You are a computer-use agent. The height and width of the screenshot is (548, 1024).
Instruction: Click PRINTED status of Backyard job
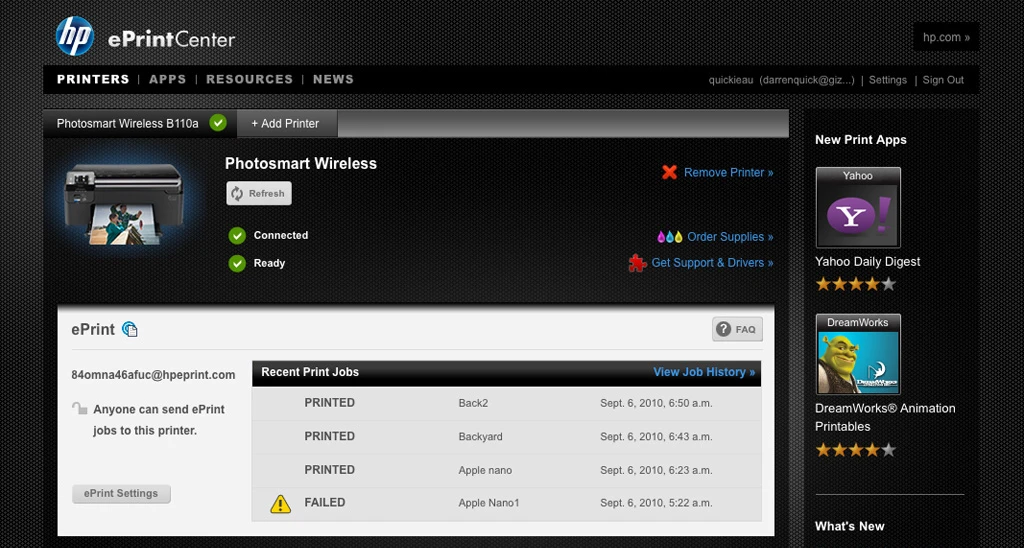(x=330, y=436)
